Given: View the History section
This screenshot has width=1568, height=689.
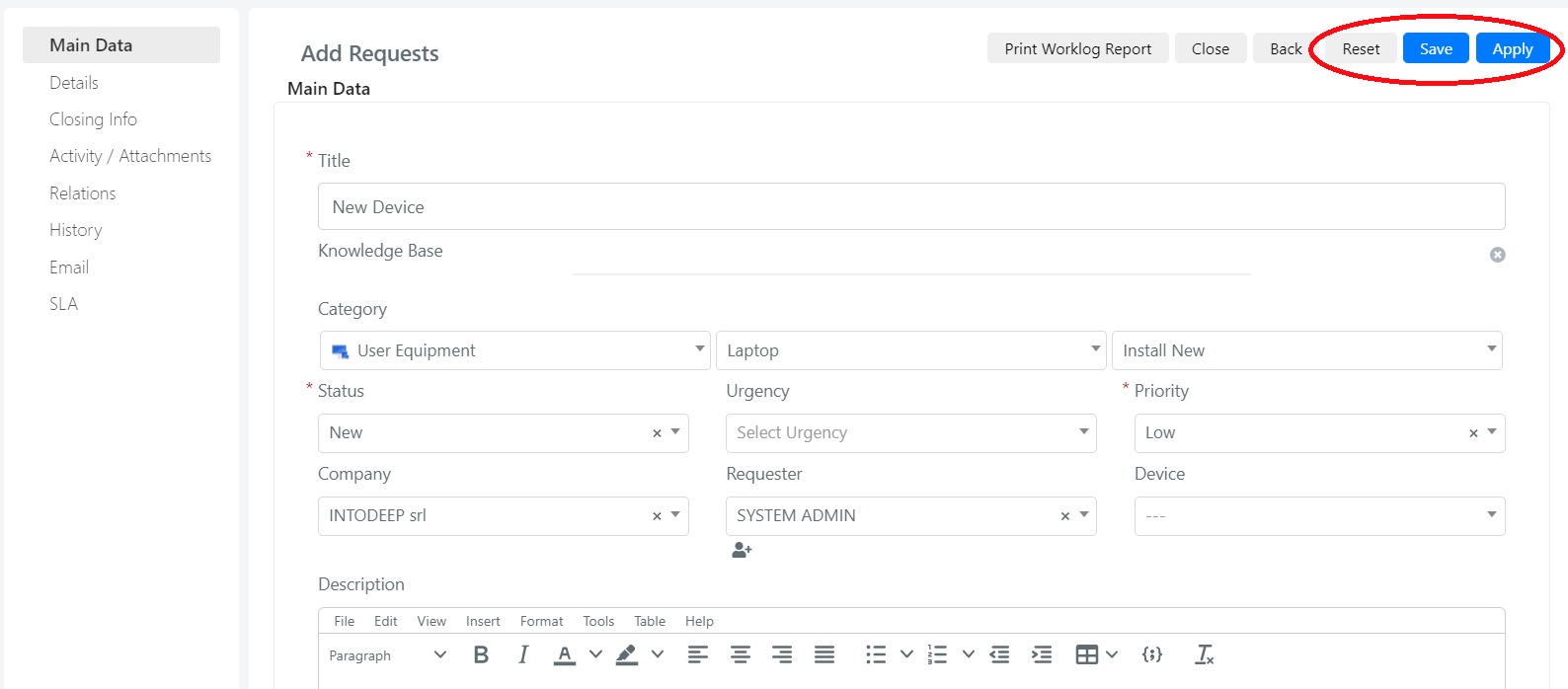Looking at the screenshot, I should [76, 230].
